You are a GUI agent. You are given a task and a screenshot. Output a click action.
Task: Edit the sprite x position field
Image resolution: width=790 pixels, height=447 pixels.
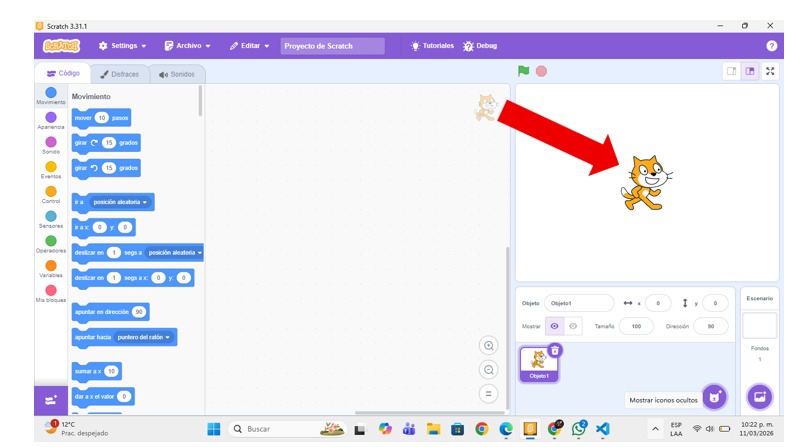[x=658, y=303]
